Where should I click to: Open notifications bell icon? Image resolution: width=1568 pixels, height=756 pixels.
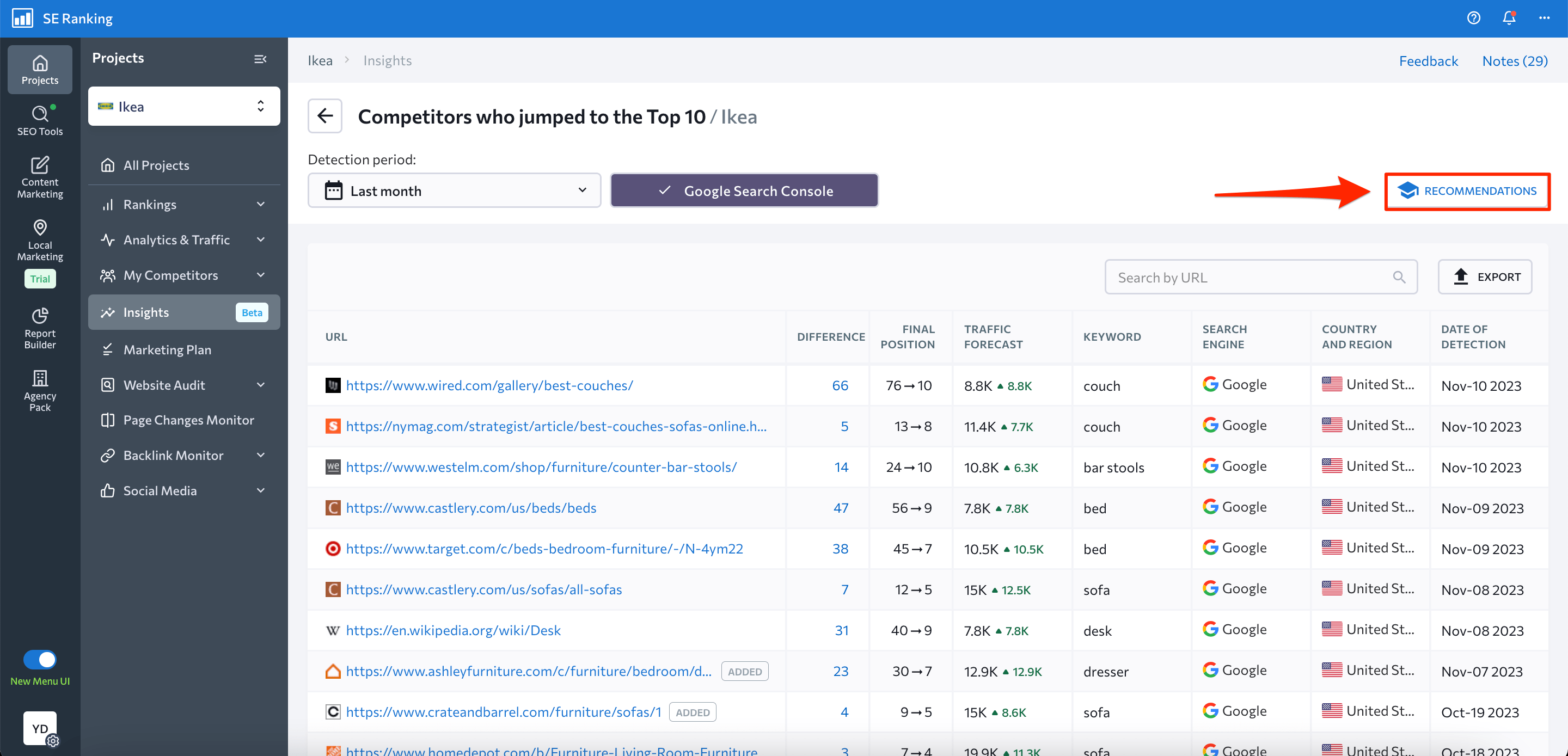tap(1509, 19)
